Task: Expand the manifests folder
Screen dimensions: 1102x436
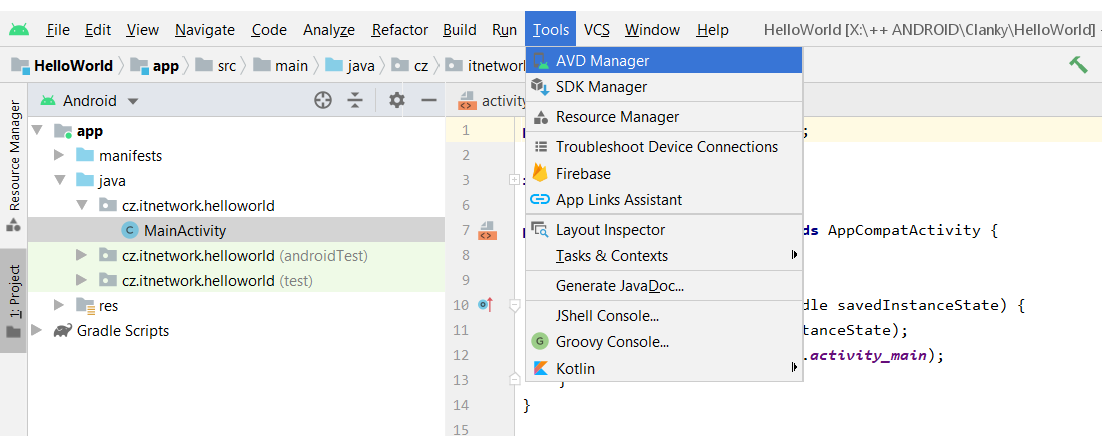Action: [59, 155]
